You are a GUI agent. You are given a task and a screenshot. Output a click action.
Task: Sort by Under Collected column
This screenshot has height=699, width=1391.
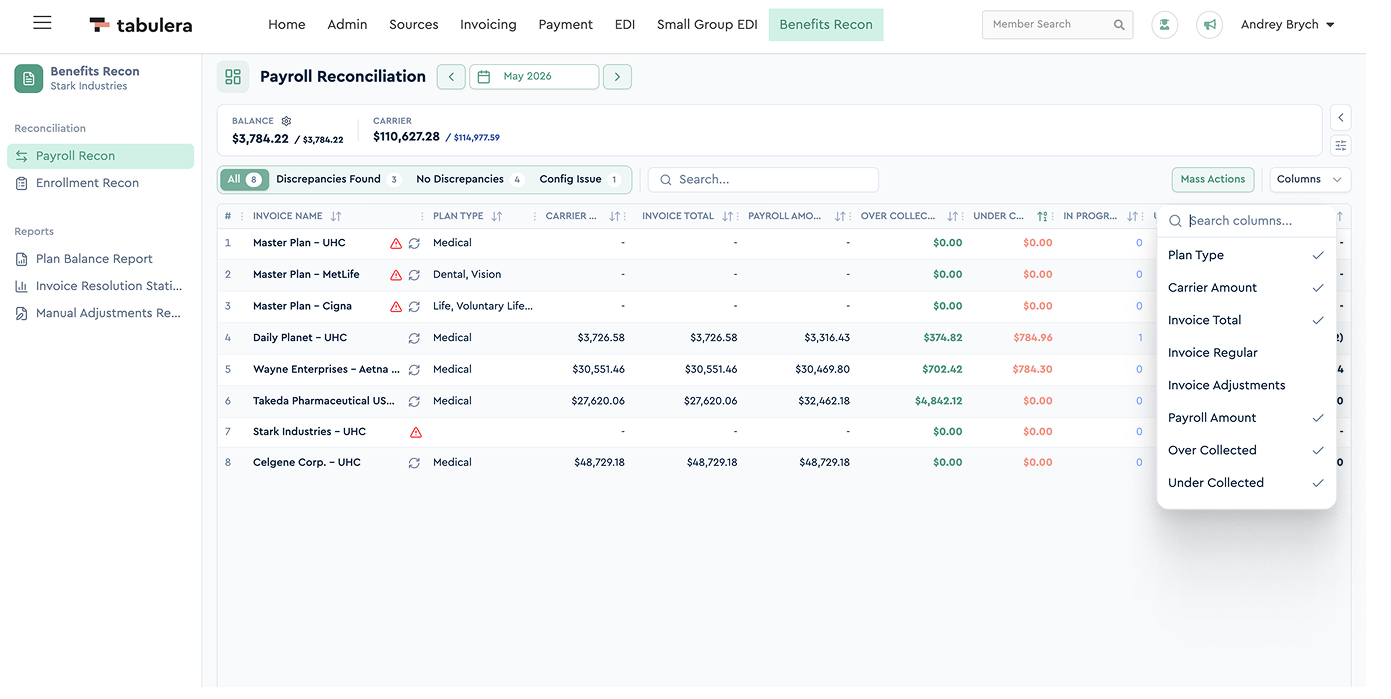point(1043,216)
